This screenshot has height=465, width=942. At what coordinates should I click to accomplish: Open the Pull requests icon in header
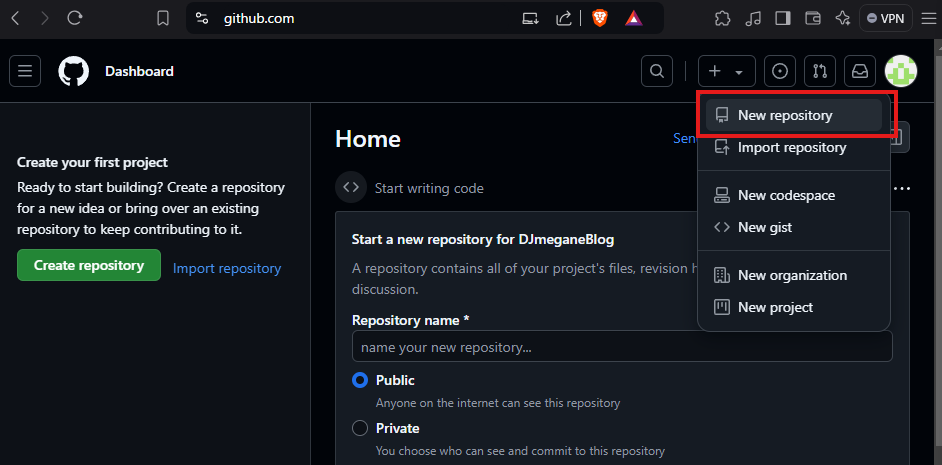coord(820,71)
